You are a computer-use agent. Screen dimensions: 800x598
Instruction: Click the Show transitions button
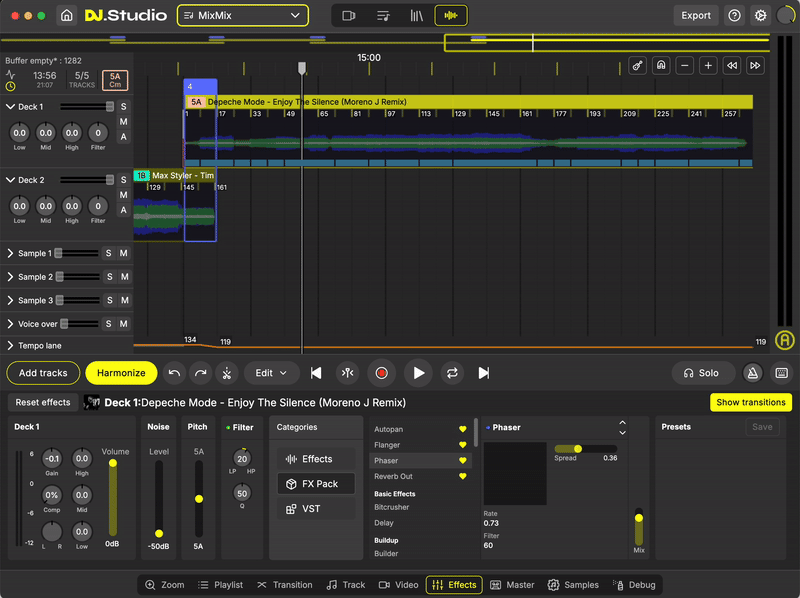750,402
